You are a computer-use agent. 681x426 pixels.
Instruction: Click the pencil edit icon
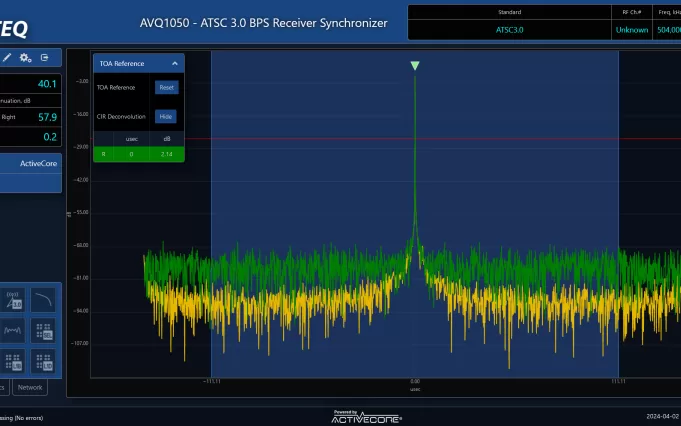click(7, 58)
